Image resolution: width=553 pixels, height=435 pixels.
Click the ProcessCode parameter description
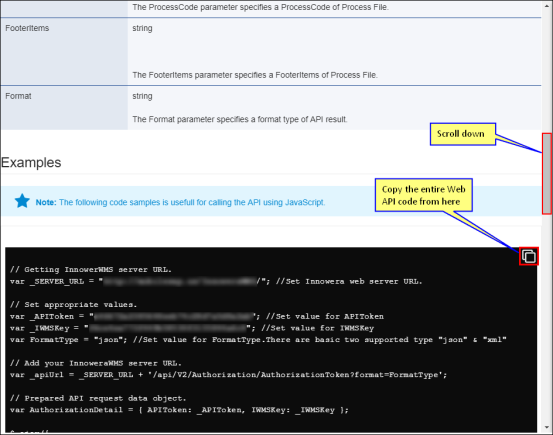tap(261, 7)
